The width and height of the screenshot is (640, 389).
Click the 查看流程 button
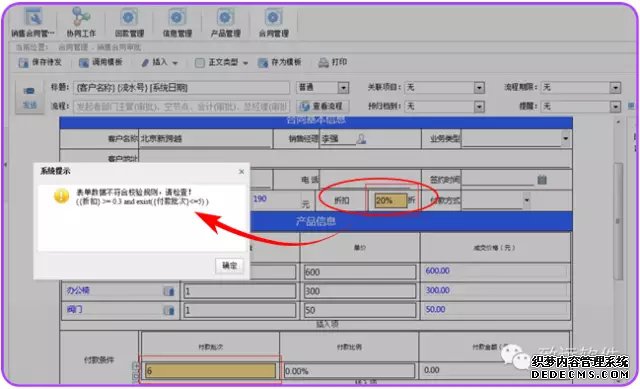(x=323, y=106)
